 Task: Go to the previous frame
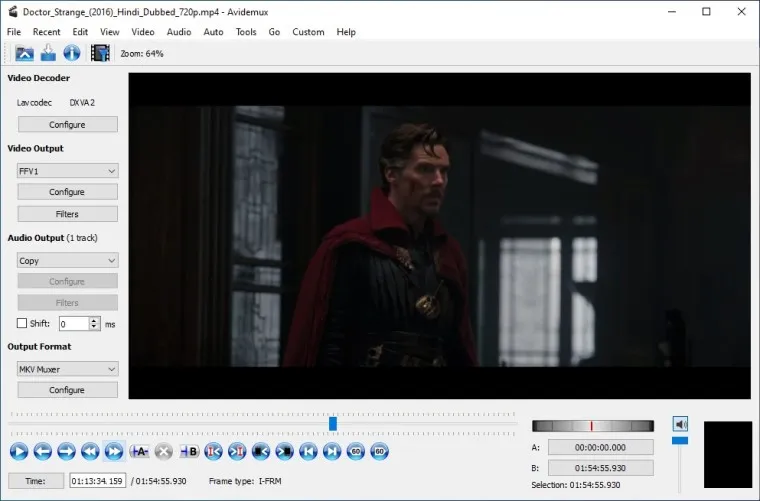click(43, 452)
